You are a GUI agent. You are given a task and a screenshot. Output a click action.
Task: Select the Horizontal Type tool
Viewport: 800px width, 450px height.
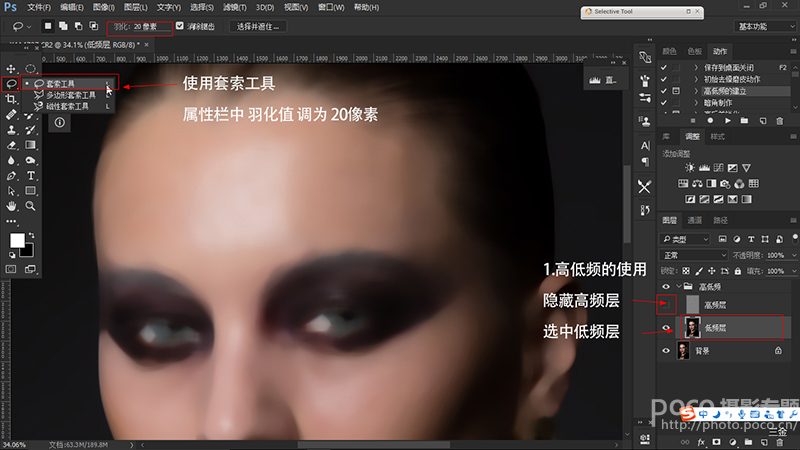click(x=31, y=176)
